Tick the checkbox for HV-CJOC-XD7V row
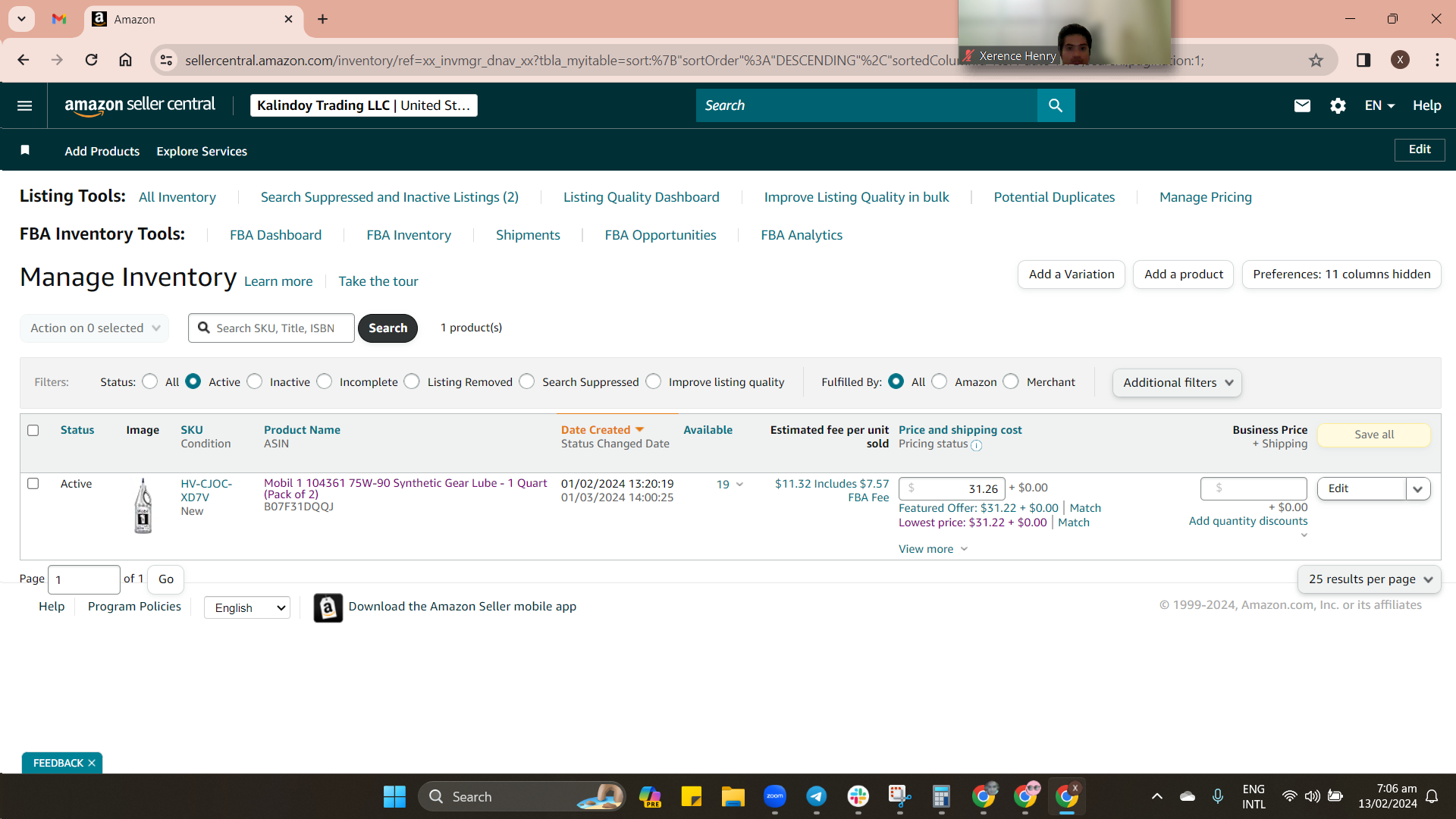The width and height of the screenshot is (1456, 819). [x=33, y=483]
